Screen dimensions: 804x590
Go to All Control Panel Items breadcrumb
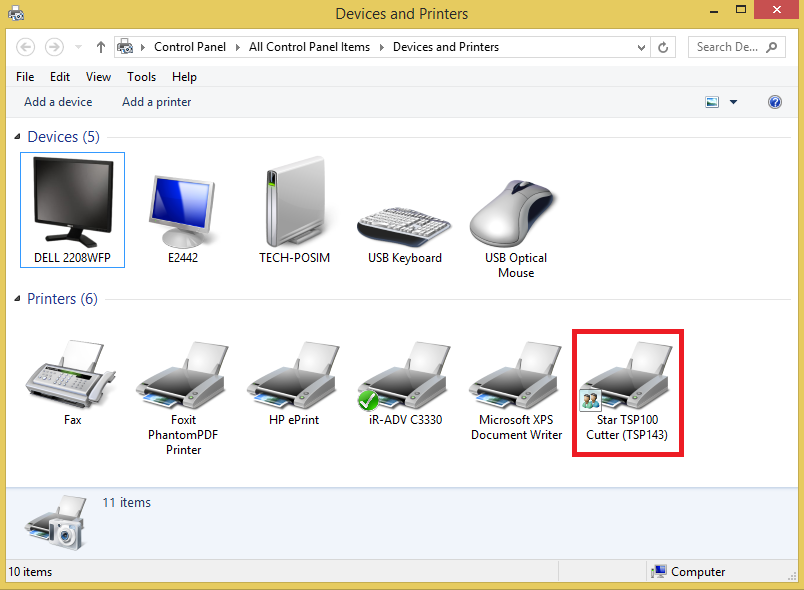[x=309, y=47]
